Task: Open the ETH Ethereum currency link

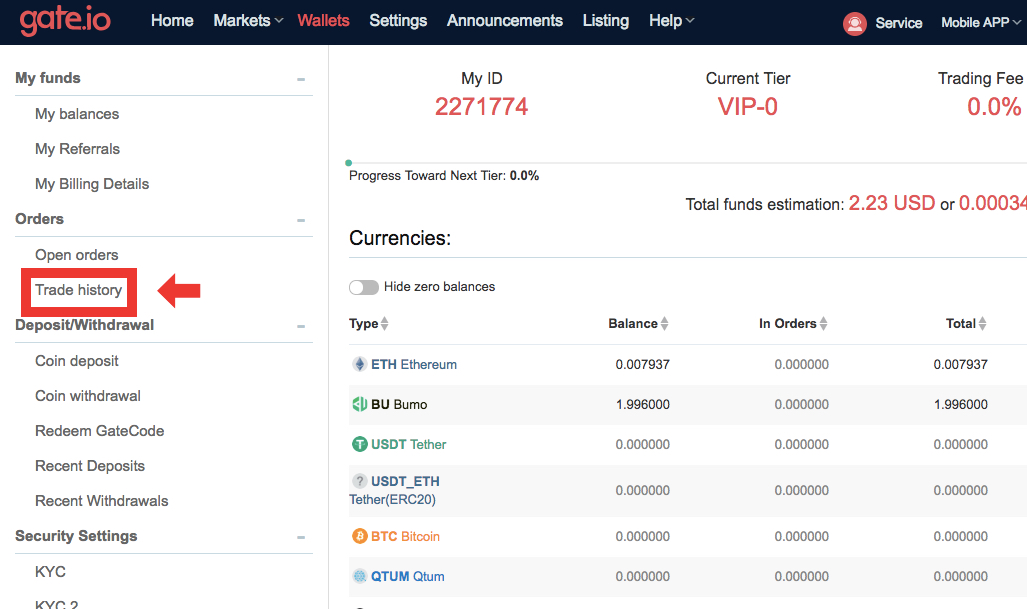Action: [414, 364]
